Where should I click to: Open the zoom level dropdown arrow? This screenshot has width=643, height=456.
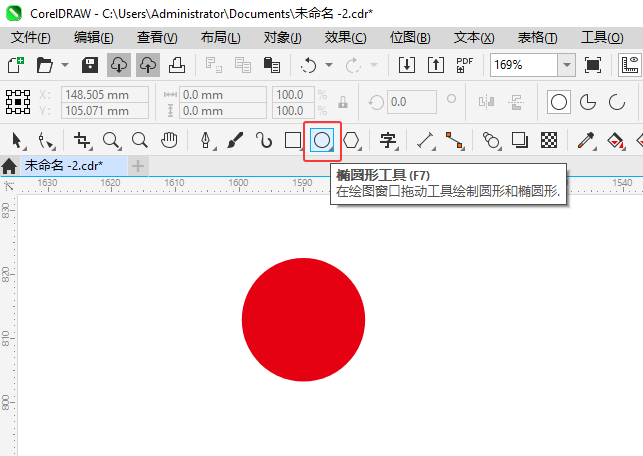pos(567,65)
